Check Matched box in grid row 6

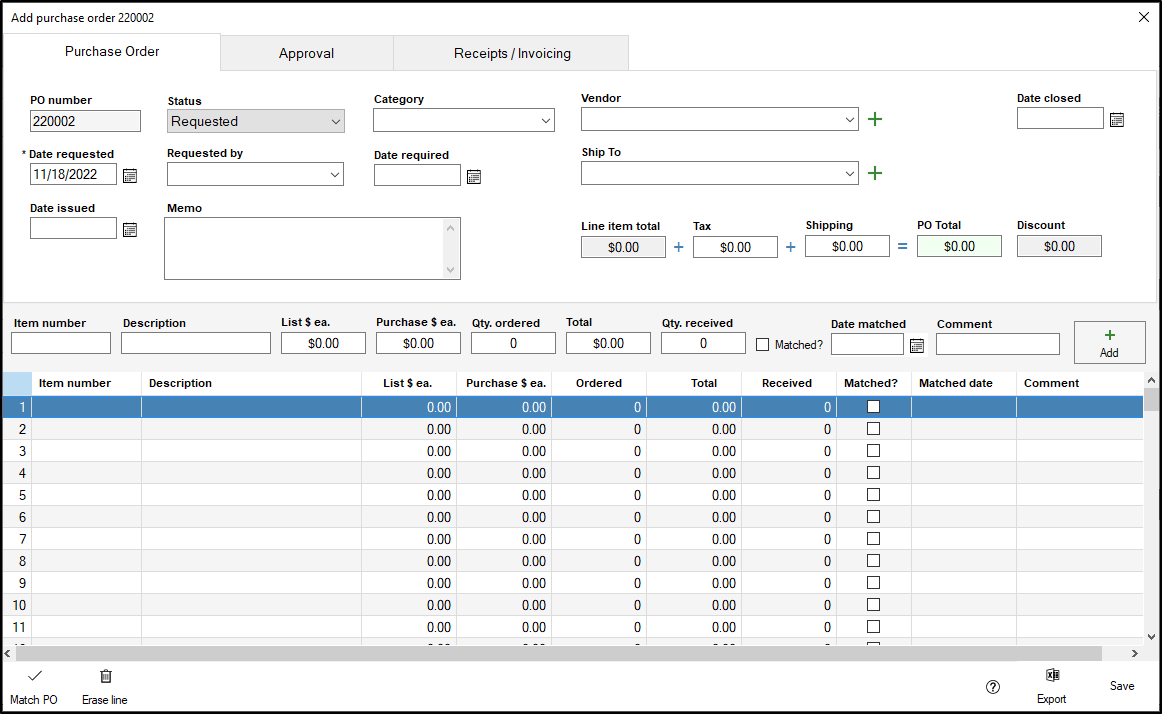point(874,517)
